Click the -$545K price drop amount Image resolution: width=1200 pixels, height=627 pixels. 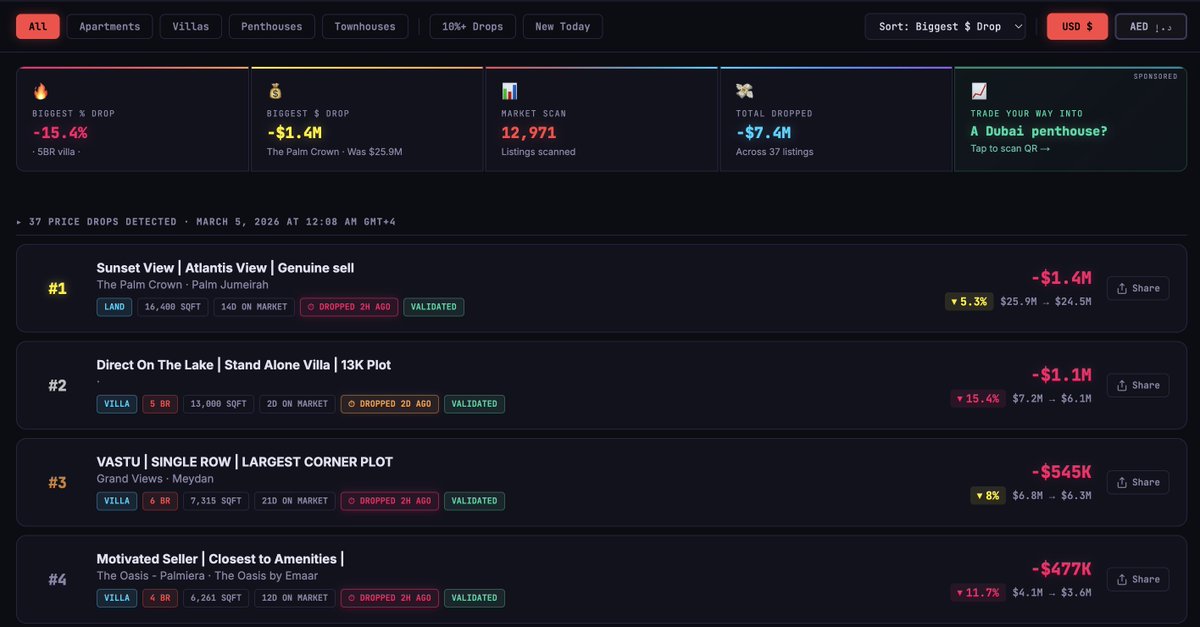(x=1061, y=472)
